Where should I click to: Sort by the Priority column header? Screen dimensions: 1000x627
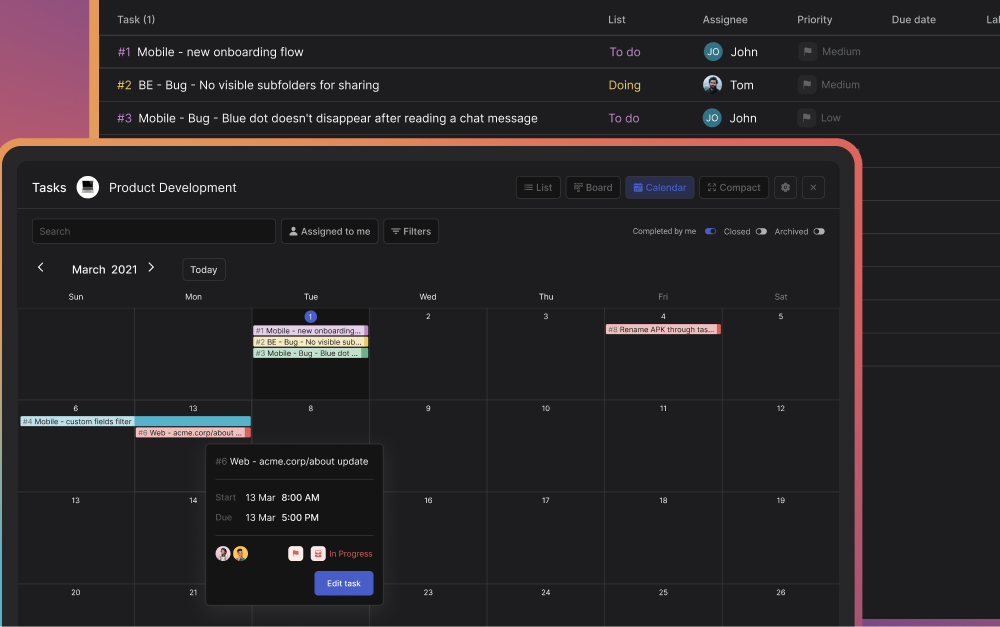(x=814, y=20)
